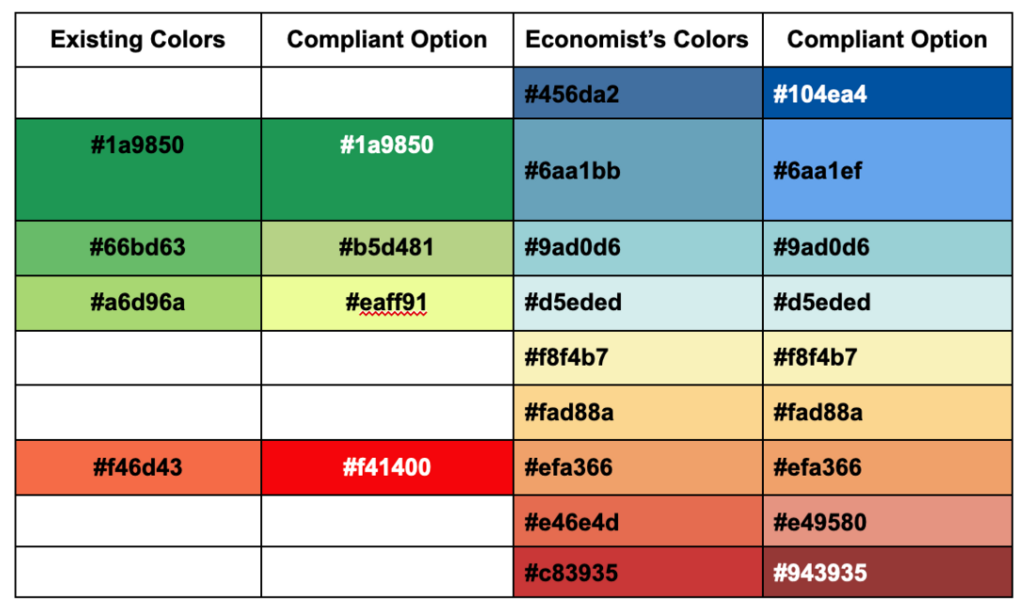
Task: Click the existing #a6d96a color cell
Action: click(138, 303)
